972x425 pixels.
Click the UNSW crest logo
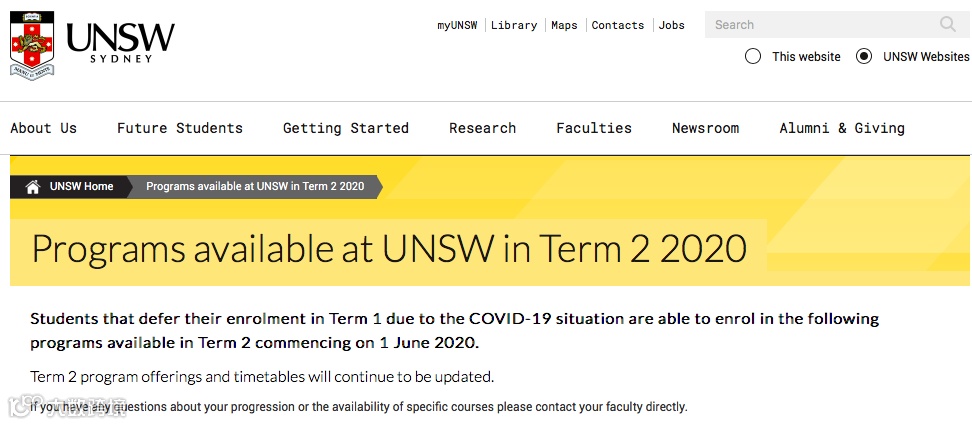click(x=32, y=45)
